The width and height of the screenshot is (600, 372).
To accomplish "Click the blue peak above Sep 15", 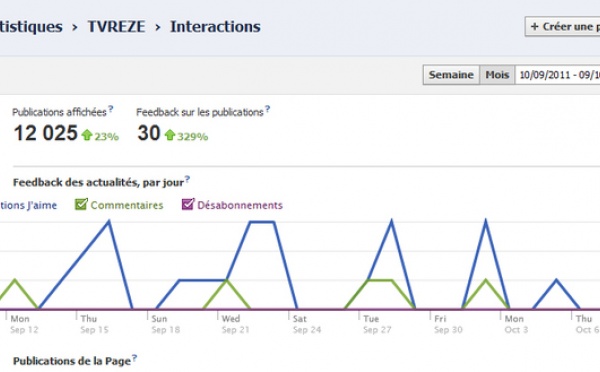I will pyautogui.click(x=109, y=221).
